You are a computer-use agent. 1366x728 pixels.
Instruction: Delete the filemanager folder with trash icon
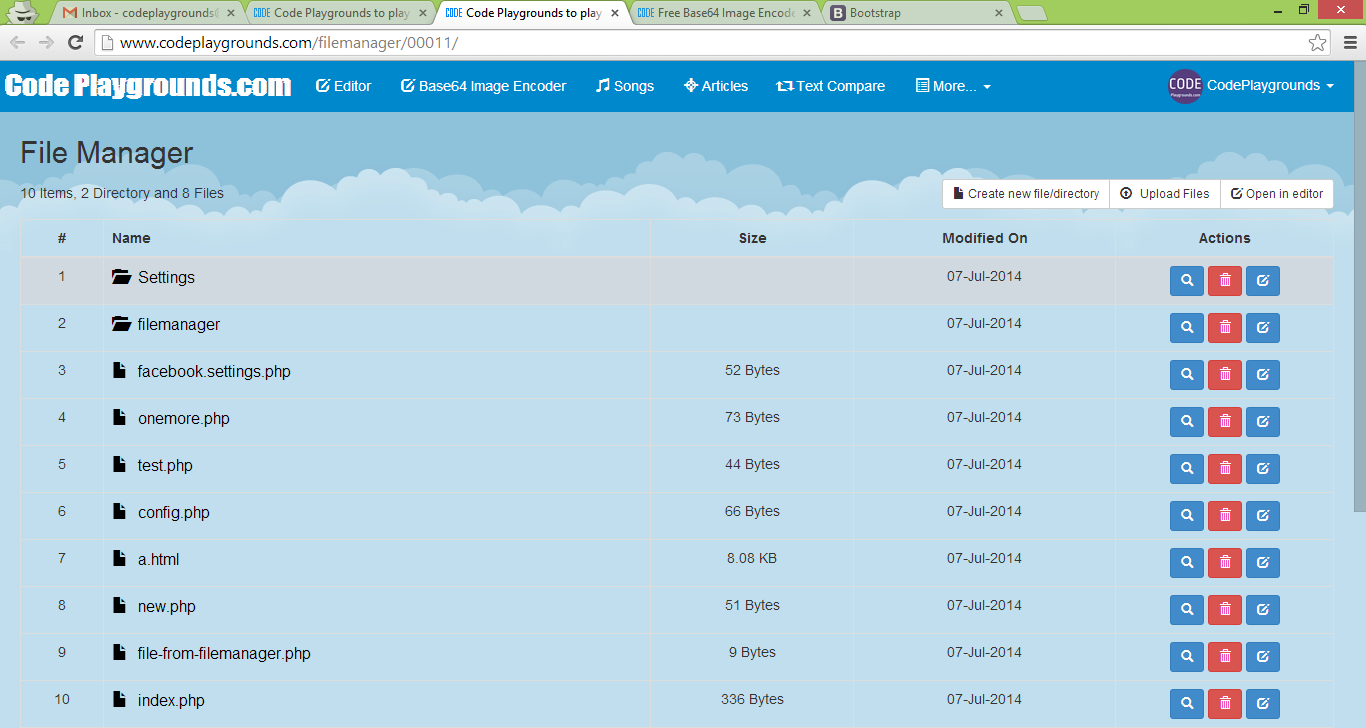click(1224, 328)
